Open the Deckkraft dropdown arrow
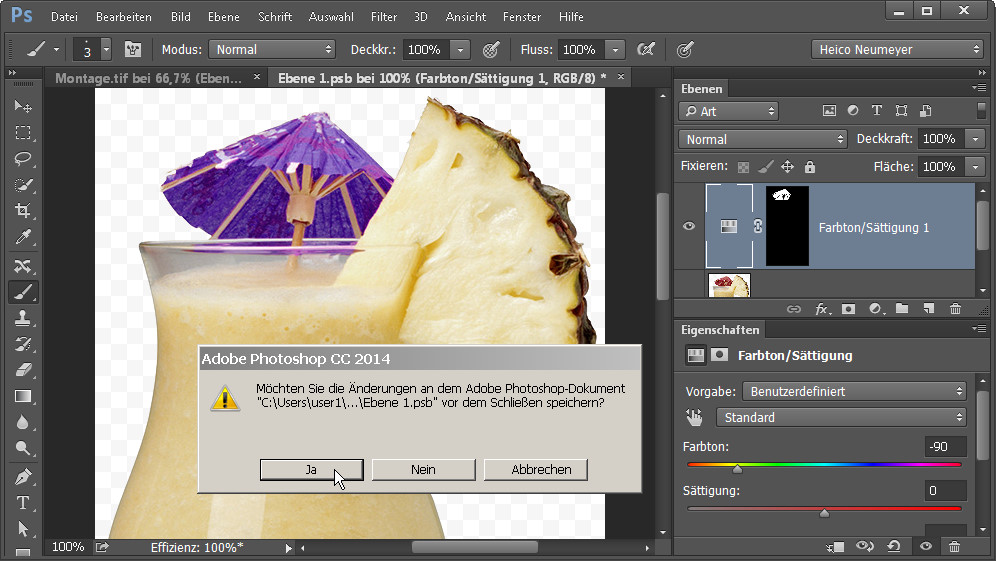The height and width of the screenshot is (561, 996). [975, 139]
